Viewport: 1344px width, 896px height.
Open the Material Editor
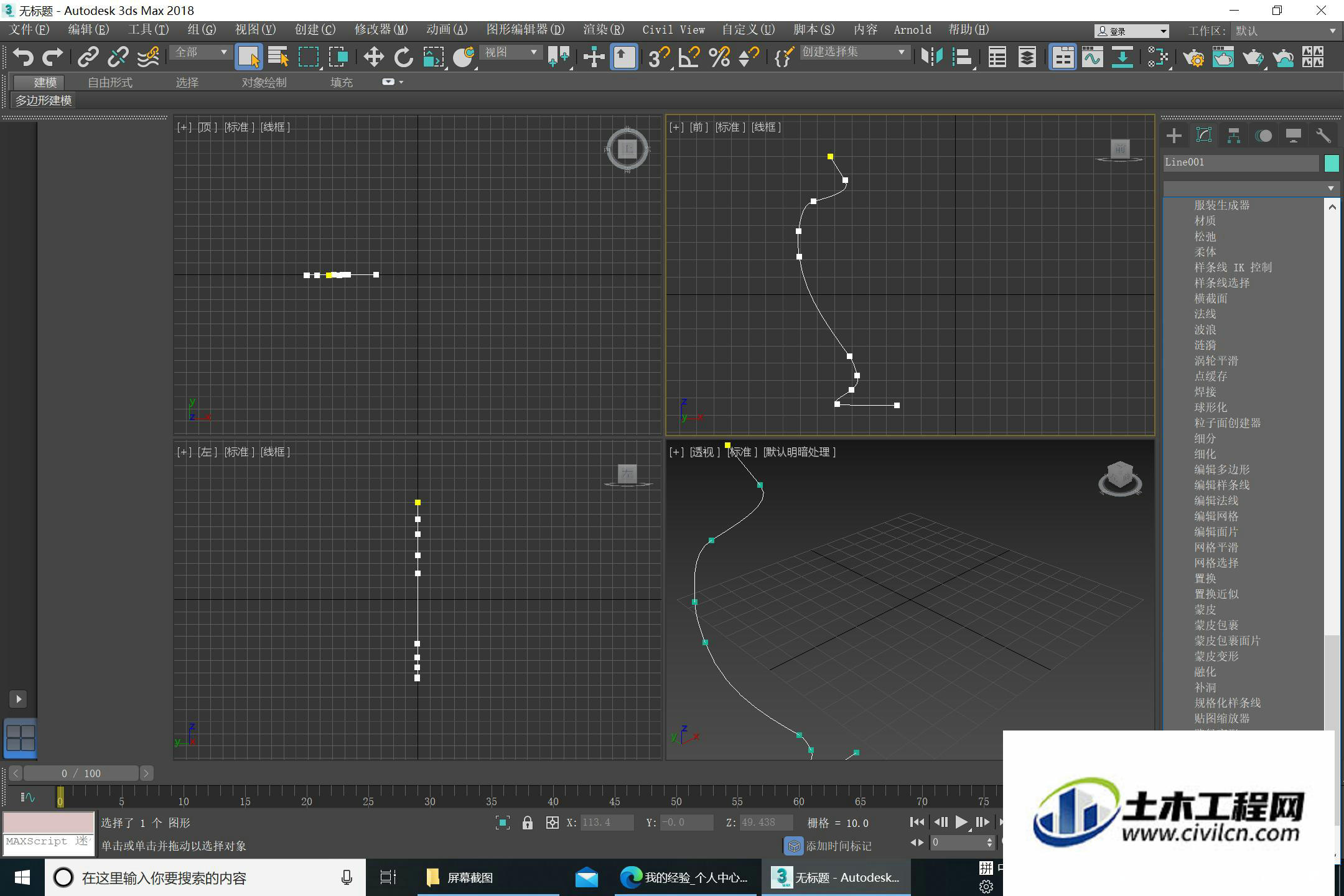pyautogui.click(x=1157, y=57)
